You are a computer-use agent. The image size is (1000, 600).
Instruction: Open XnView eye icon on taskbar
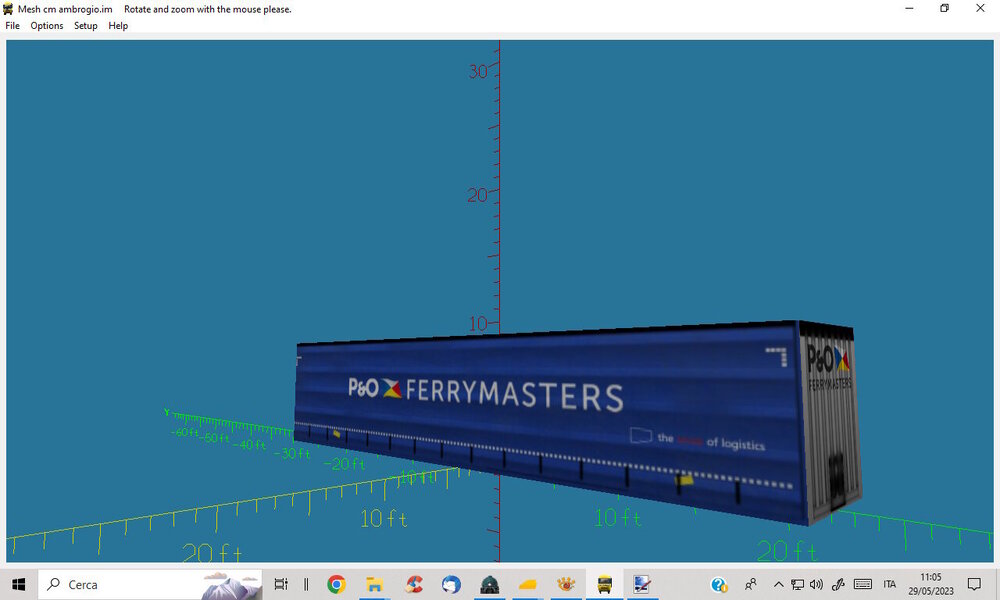pyautogui.click(x=566, y=584)
